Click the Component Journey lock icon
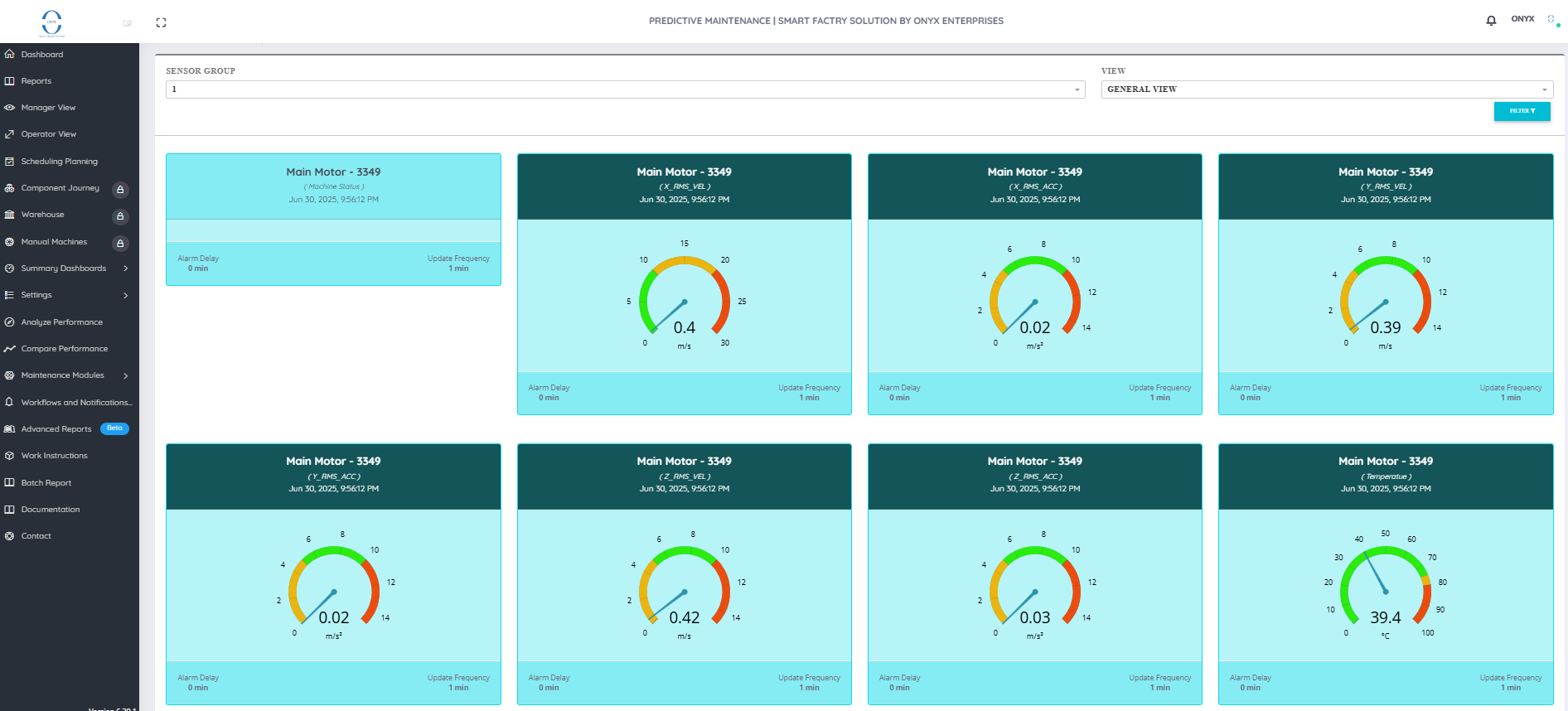 click(x=120, y=190)
